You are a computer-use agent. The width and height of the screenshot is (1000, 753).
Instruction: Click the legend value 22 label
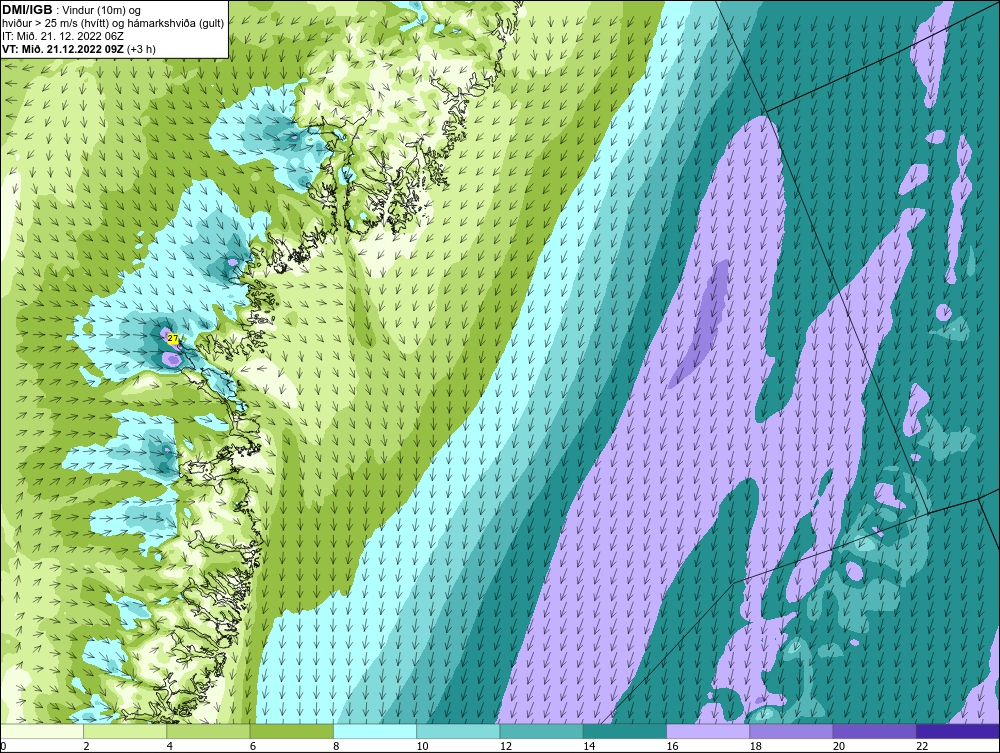(922, 746)
